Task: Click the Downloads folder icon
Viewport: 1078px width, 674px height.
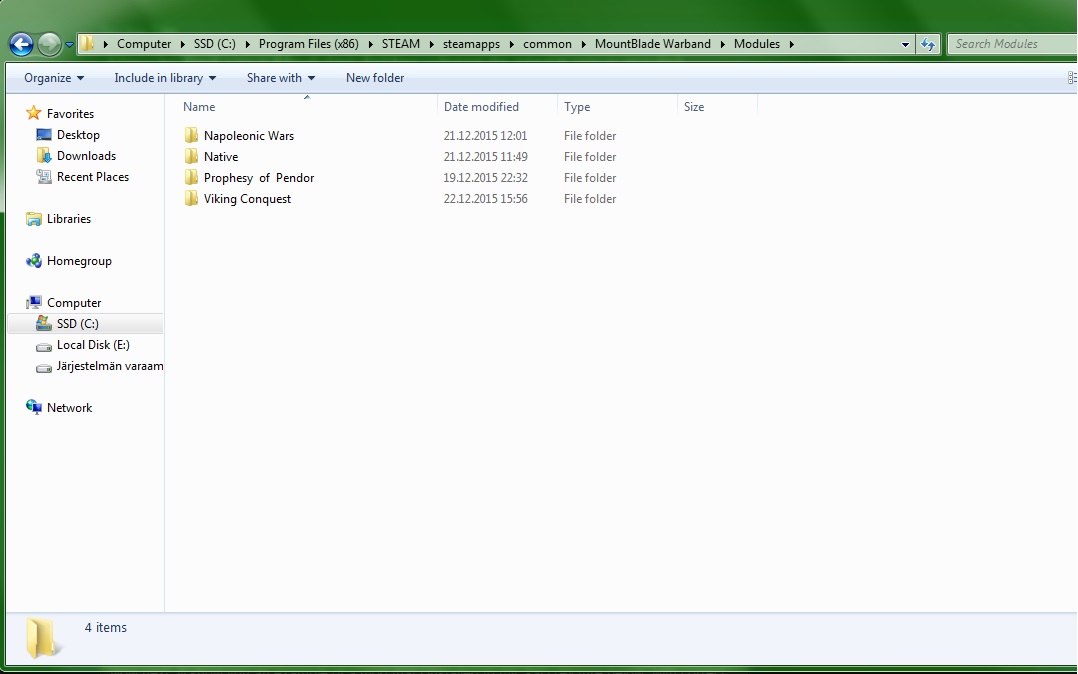Action: click(x=44, y=155)
